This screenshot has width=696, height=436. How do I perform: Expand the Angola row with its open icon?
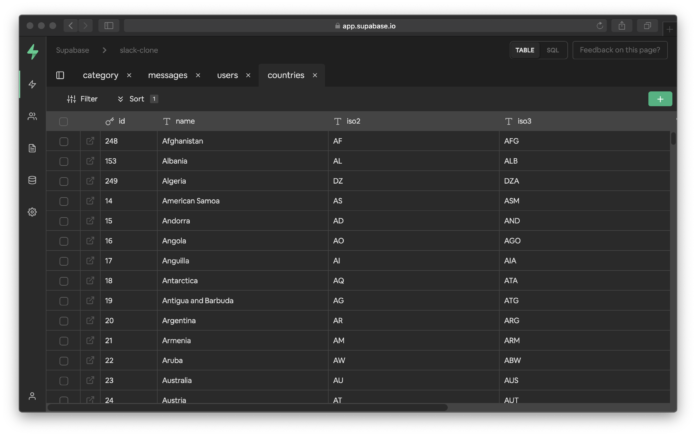(90, 241)
